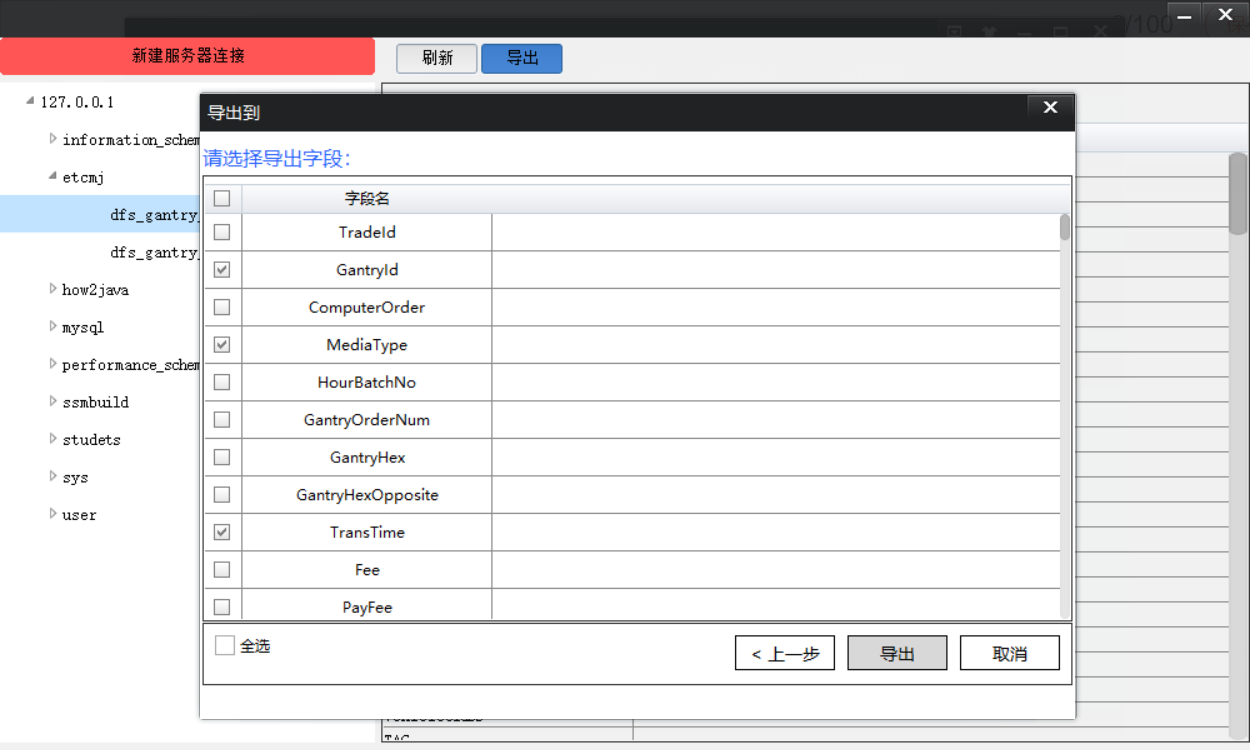This screenshot has height=750, width=1250.
Task: Collapse the etcmj database node
Action: coord(53,176)
